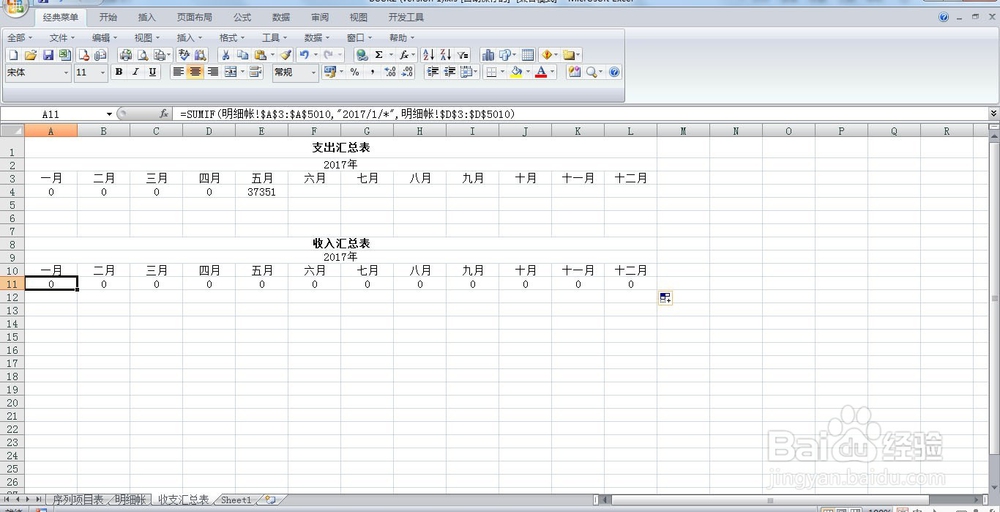
Task: Click the Paste clipboard icon
Action: (x=260, y=55)
